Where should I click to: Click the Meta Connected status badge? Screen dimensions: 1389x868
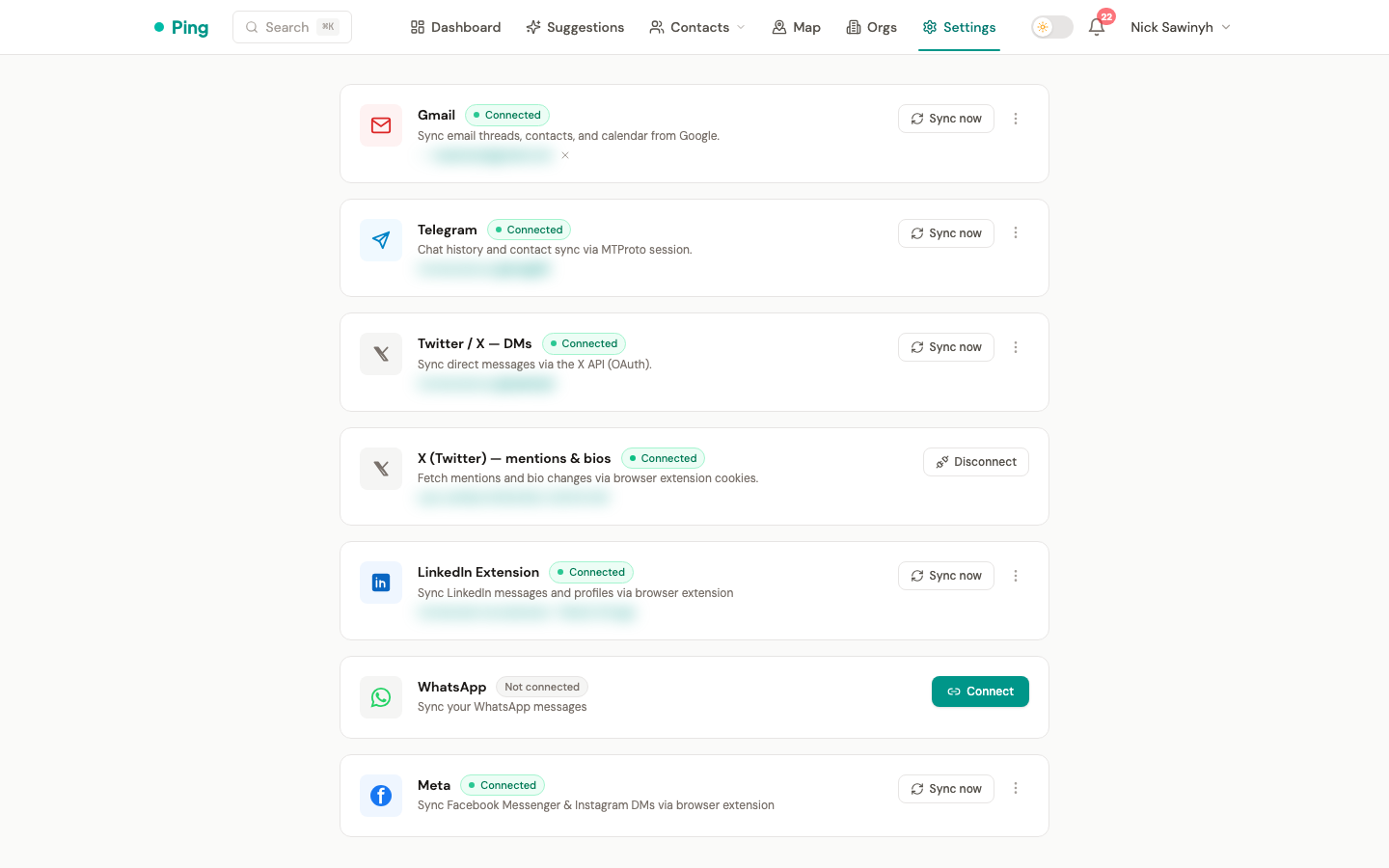(503, 785)
